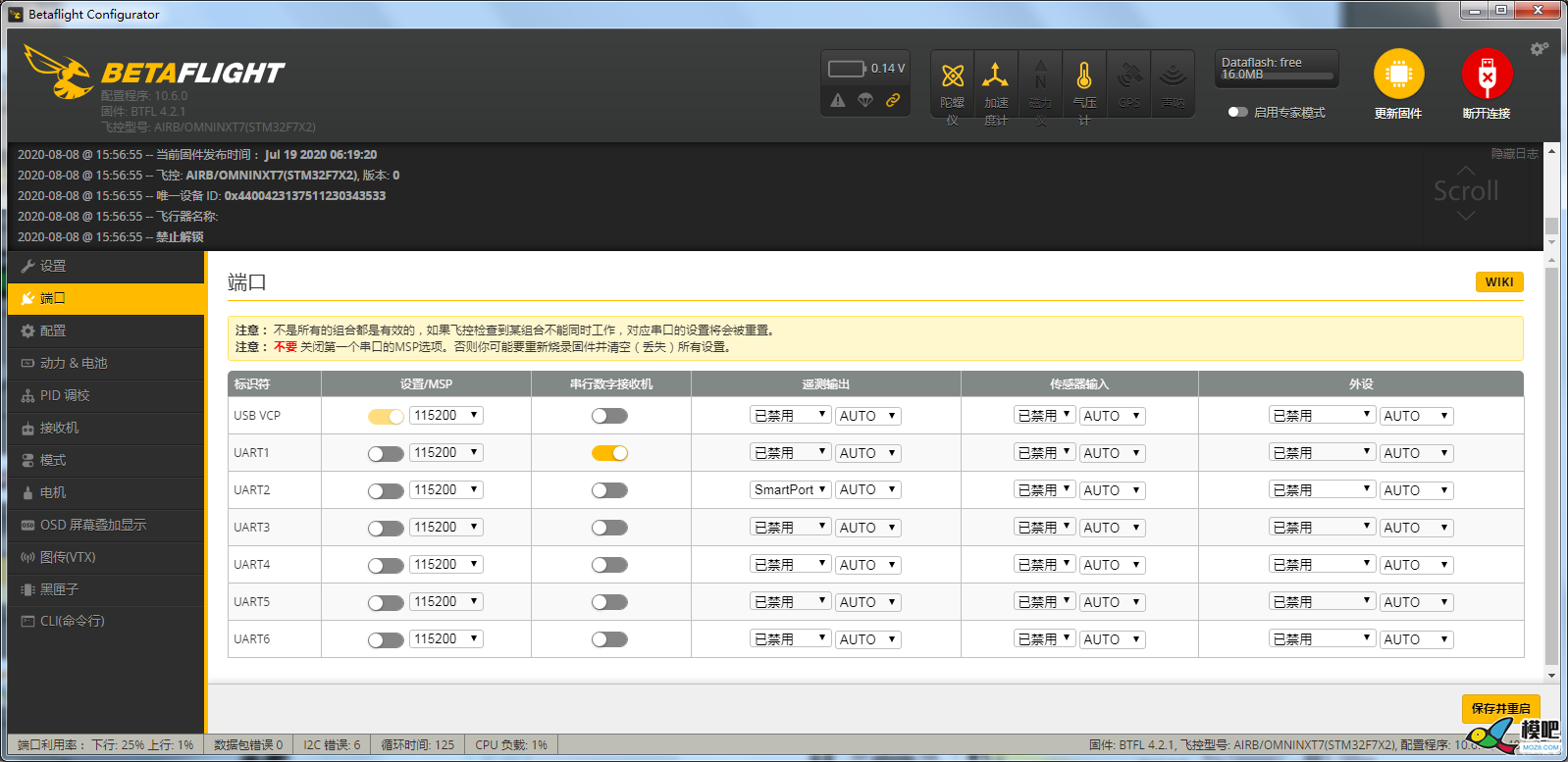This screenshot has height=762, width=1568.
Task: Click the accelerometer sensor icon
Action: [995, 76]
